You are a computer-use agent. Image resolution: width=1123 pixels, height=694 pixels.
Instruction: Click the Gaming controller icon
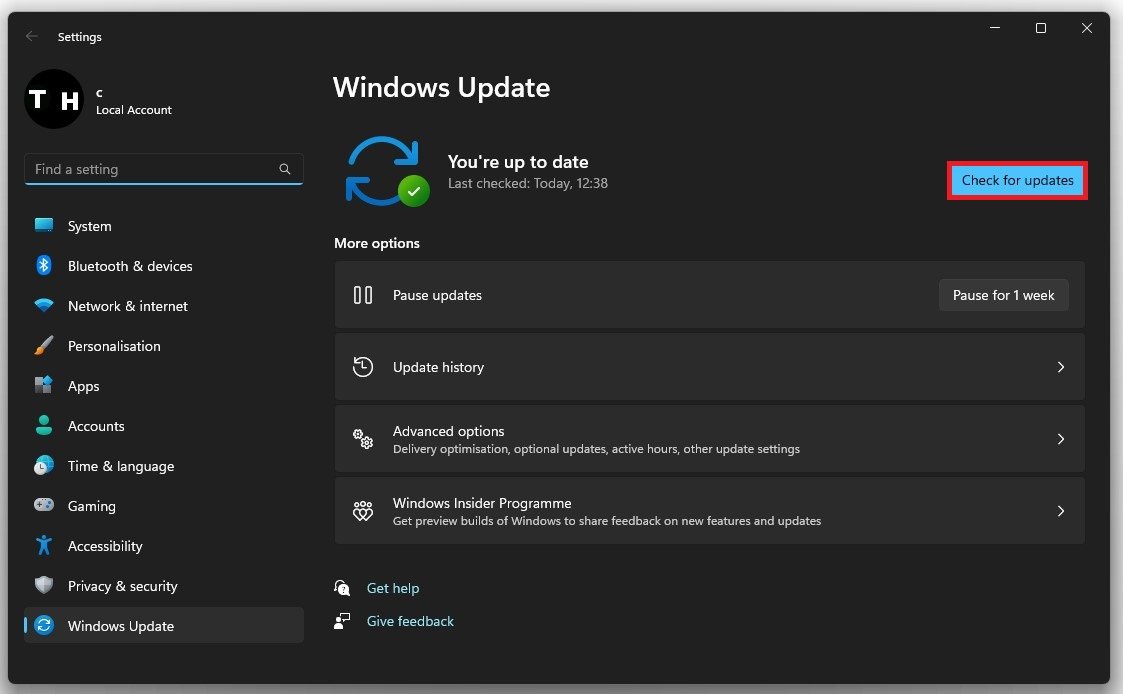pos(43,506)
